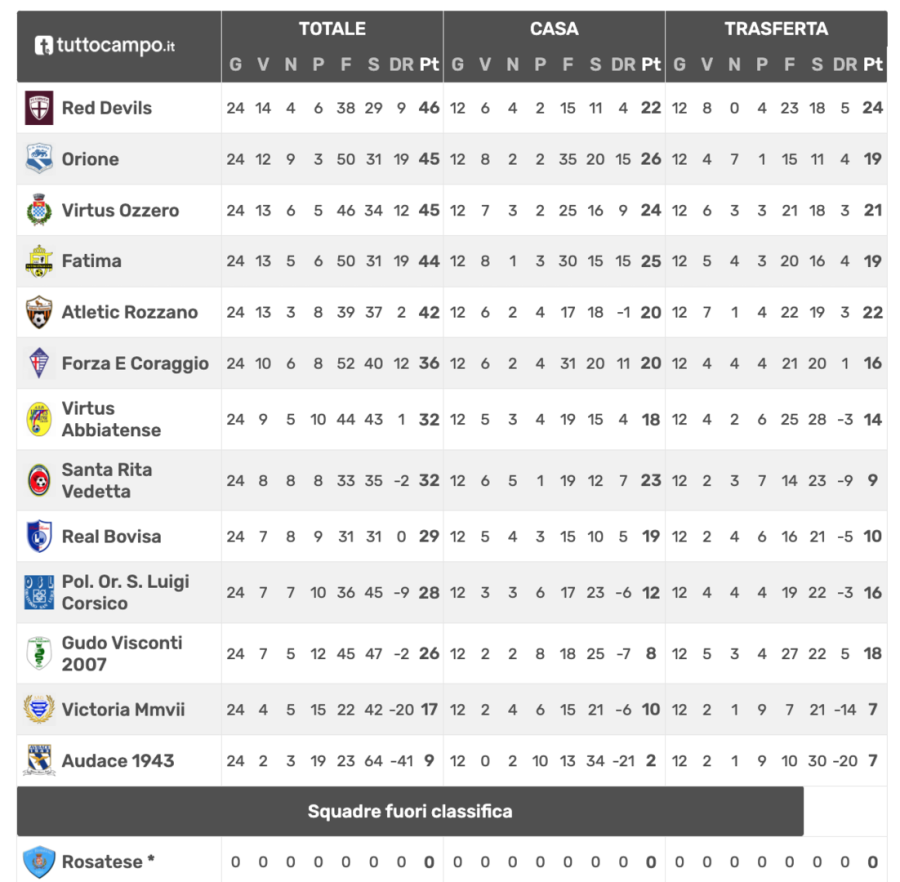Click the Squadre fuori classifica section bar
The height and width of the screenshot is (882, 900).
point(410,811)
